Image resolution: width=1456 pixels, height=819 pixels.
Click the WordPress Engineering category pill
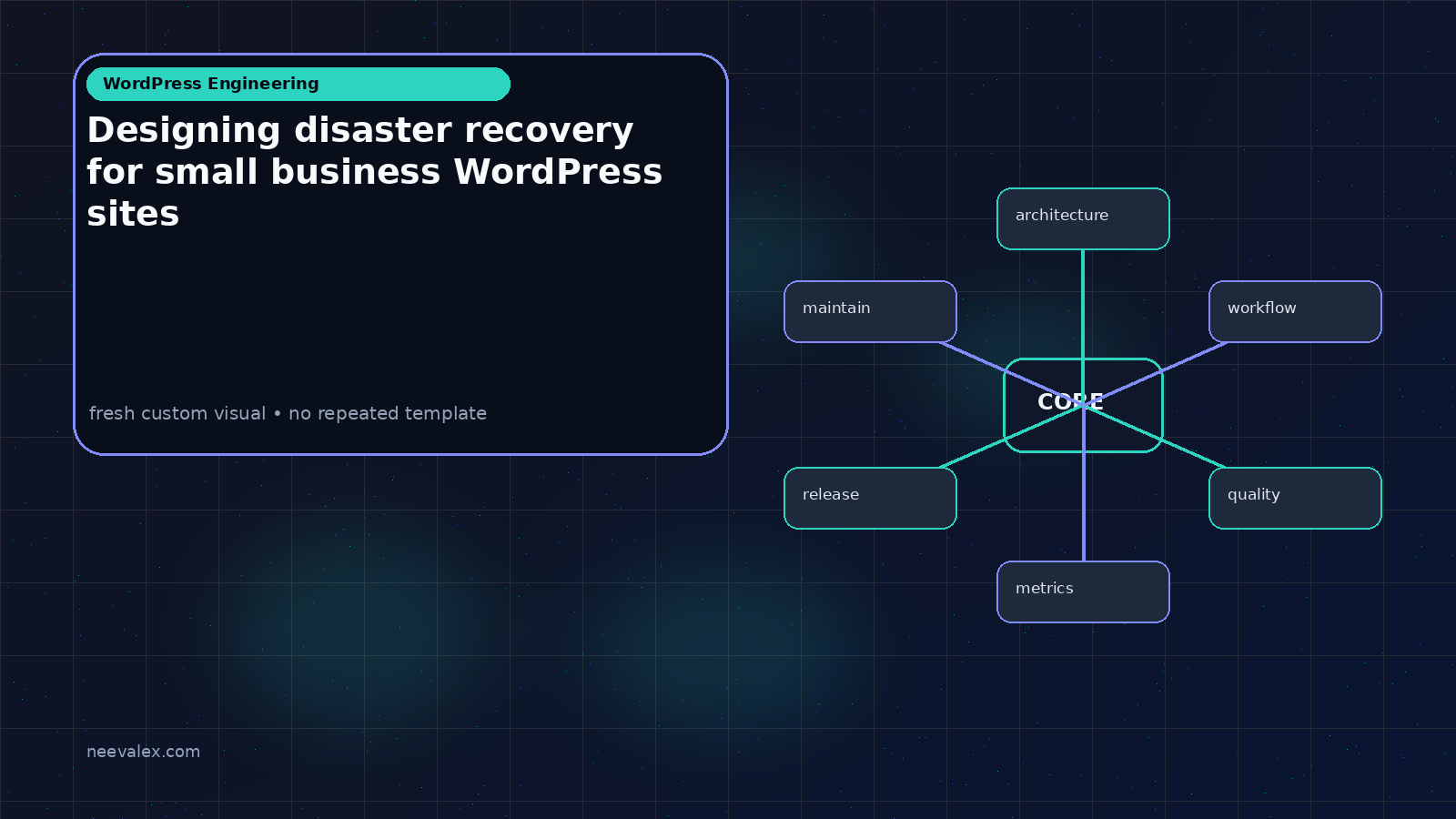[x=298, y=84]
